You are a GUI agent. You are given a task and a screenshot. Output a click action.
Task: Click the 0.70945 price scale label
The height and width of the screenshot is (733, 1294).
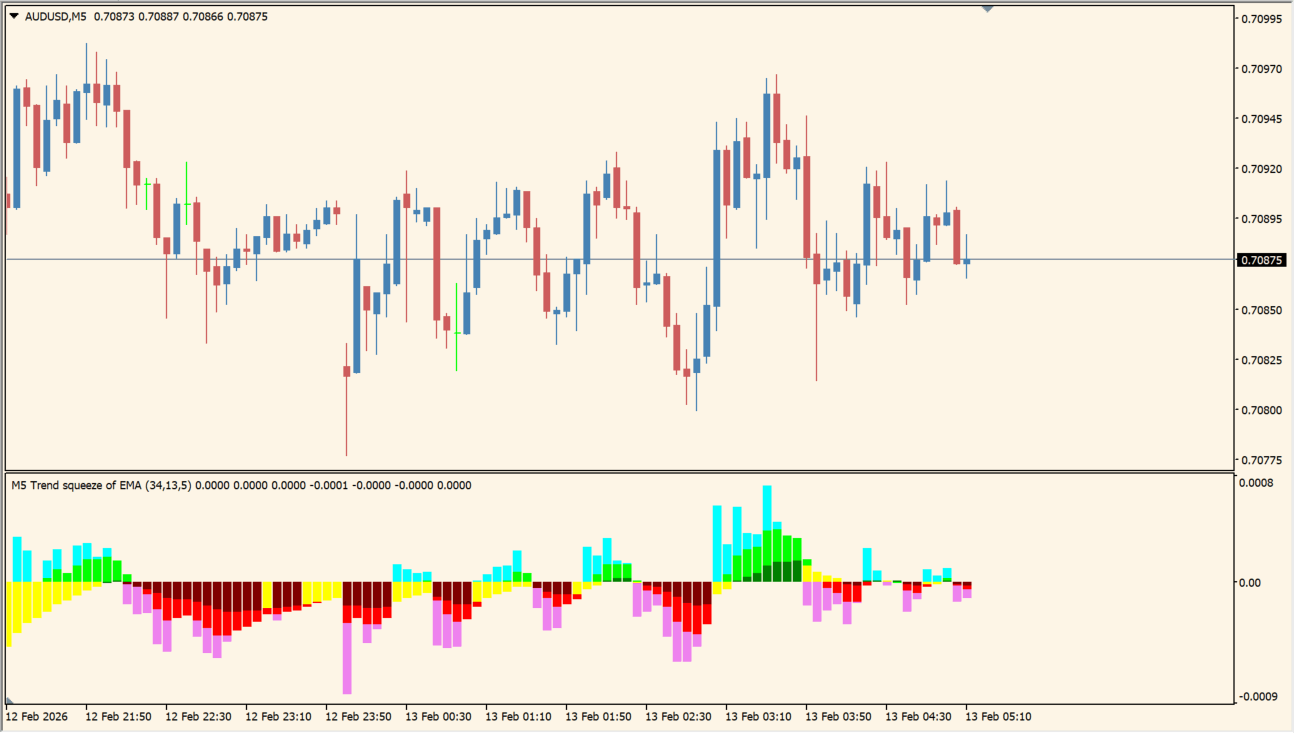pos(1261,119)
